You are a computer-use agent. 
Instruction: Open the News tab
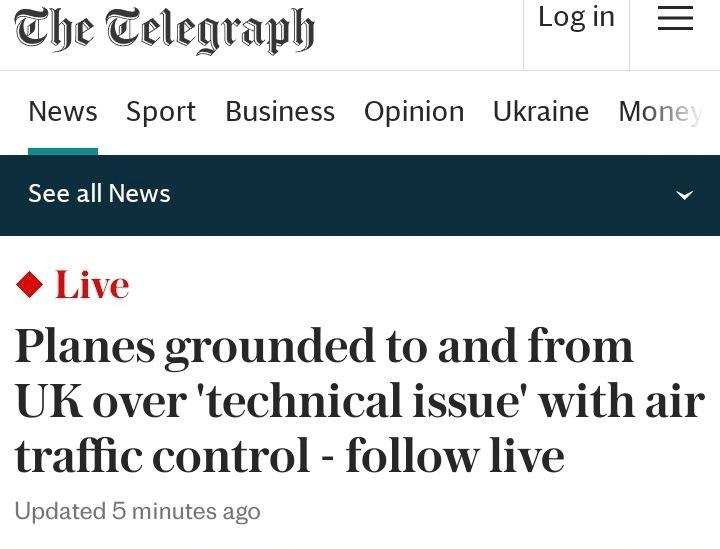[x=63, y=112]
